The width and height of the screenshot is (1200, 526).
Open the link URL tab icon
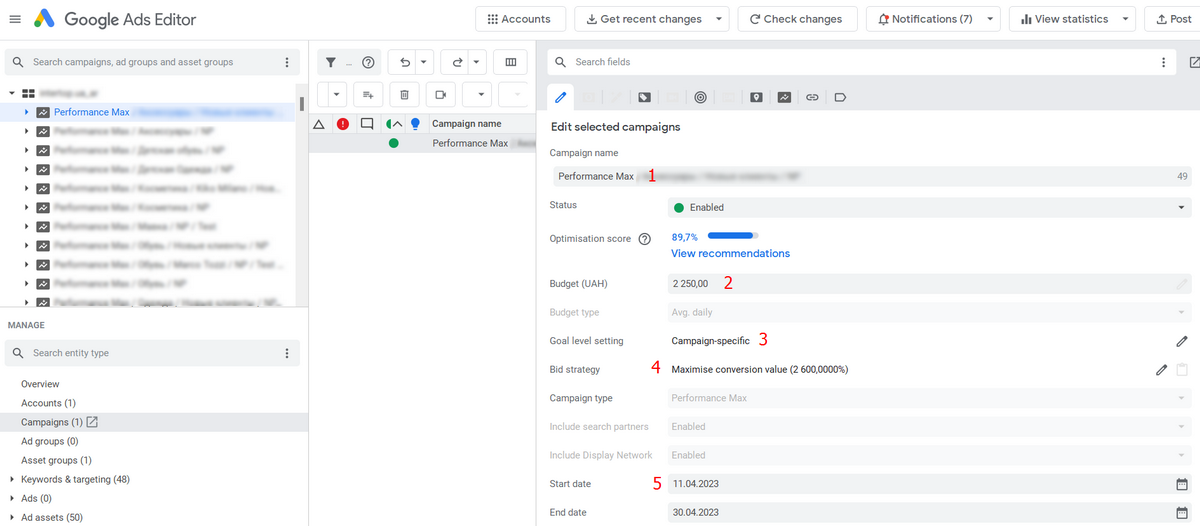(x=812, y=97)
